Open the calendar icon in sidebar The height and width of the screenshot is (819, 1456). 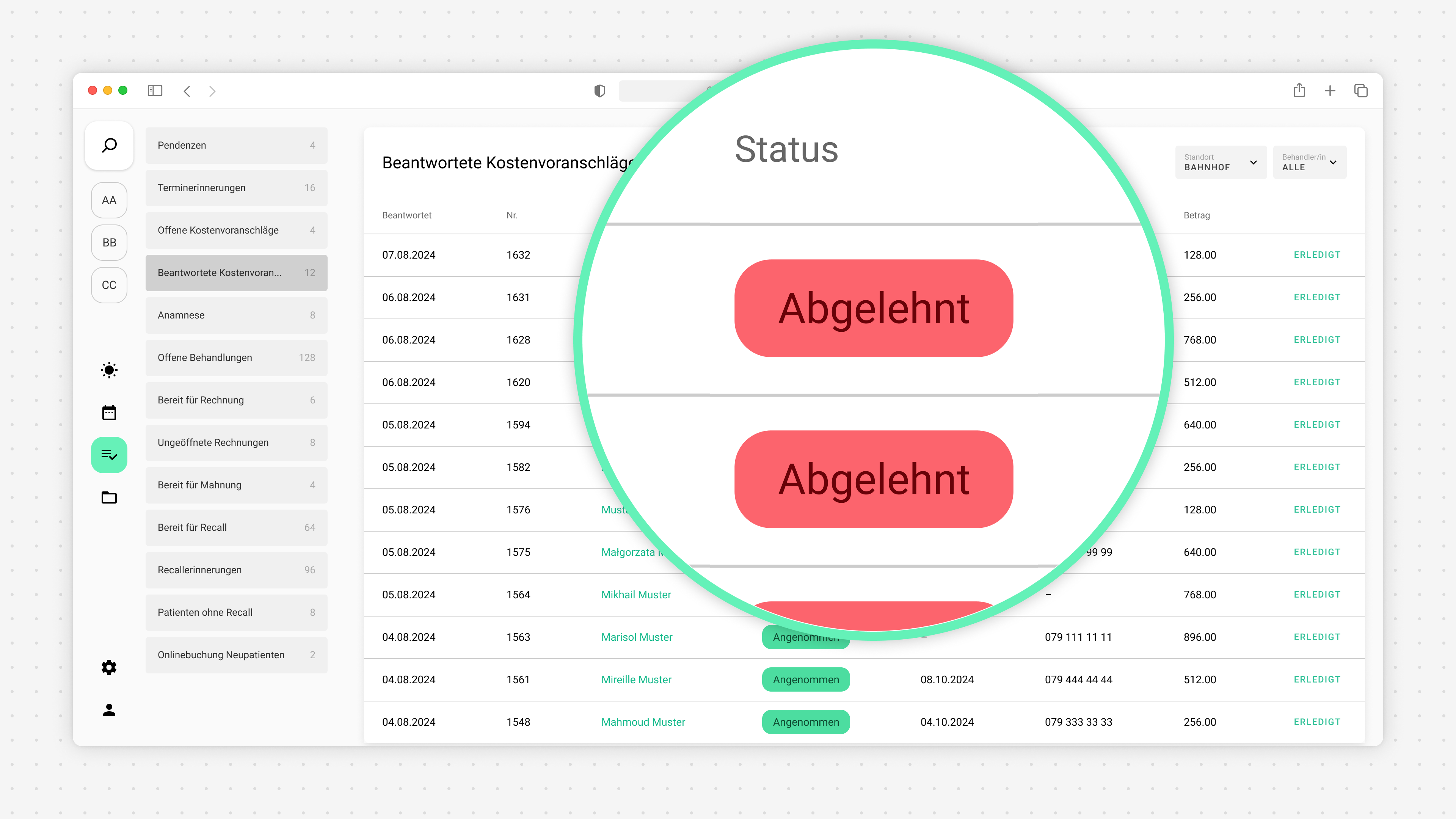(109, 413)
